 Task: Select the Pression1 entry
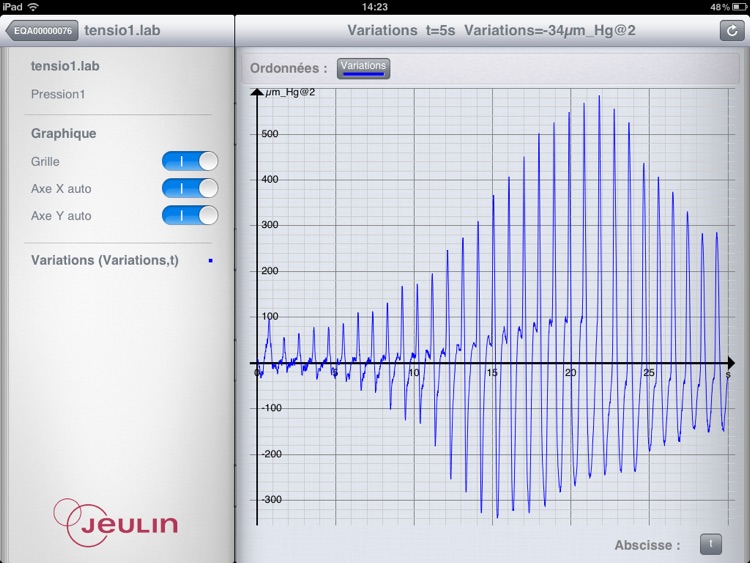(x=58, y=94)
